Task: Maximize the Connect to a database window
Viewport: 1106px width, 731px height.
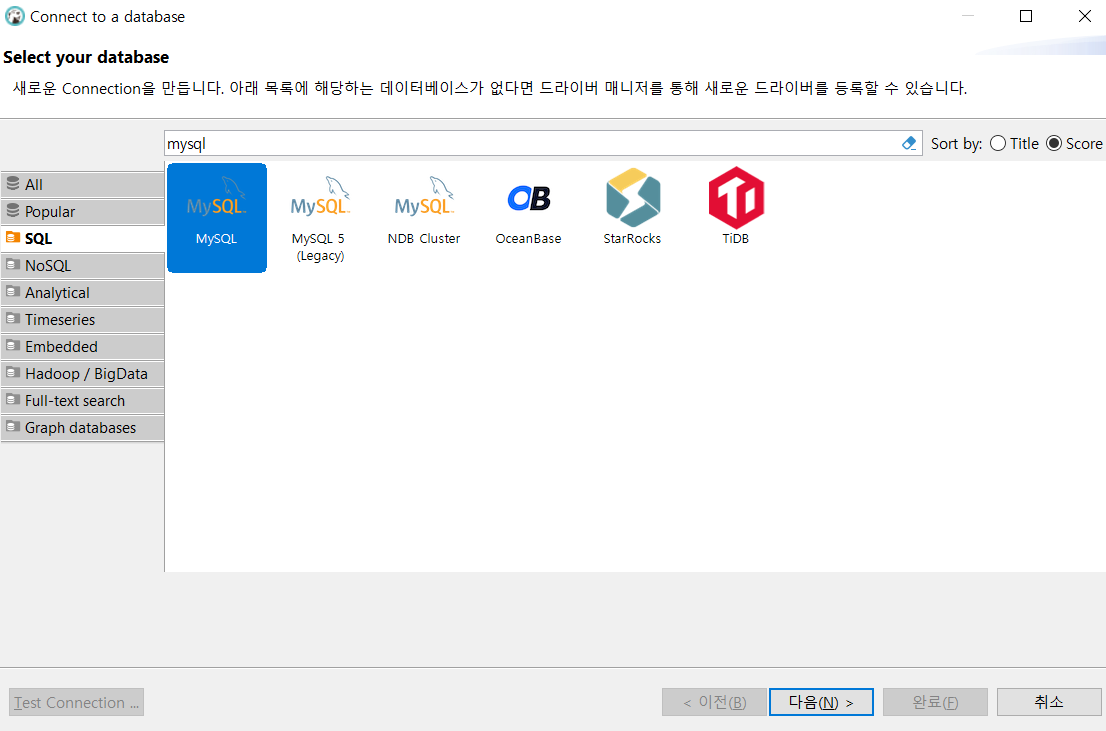Action: [1026, 16]
